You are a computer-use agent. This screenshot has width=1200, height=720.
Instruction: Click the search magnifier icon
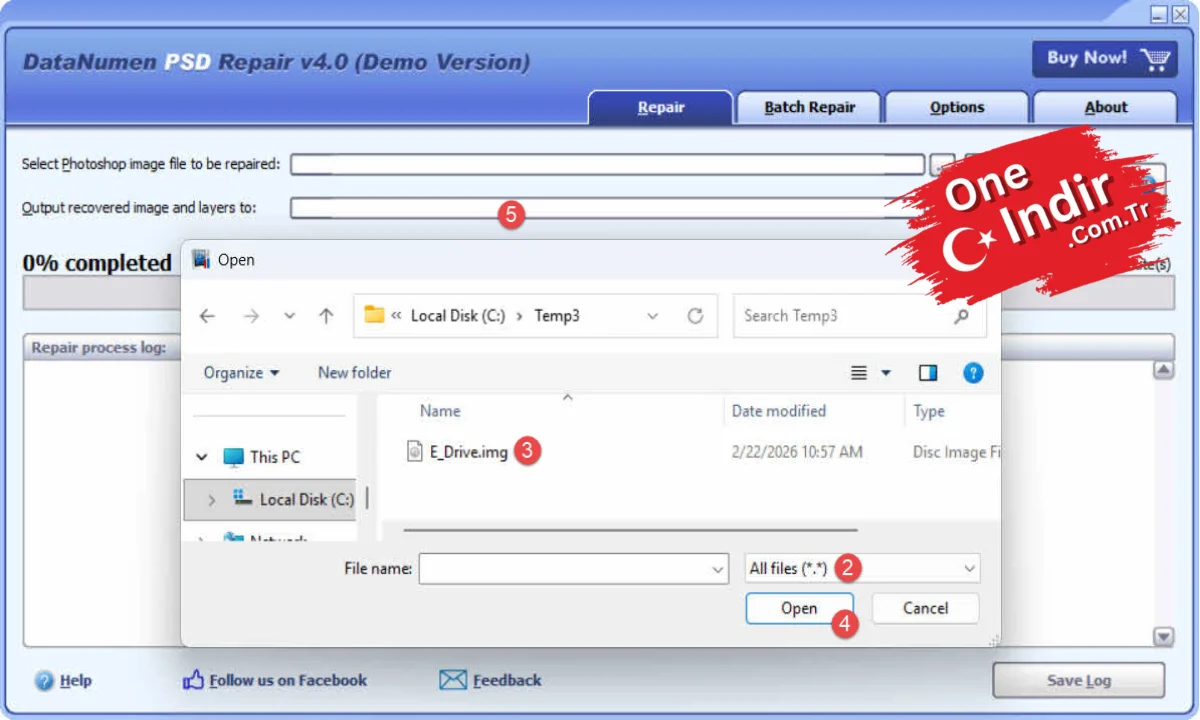(962, 316)
